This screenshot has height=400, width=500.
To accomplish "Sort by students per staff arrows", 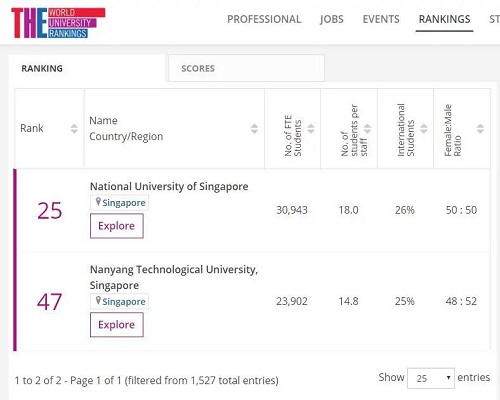I will point(367,129).
